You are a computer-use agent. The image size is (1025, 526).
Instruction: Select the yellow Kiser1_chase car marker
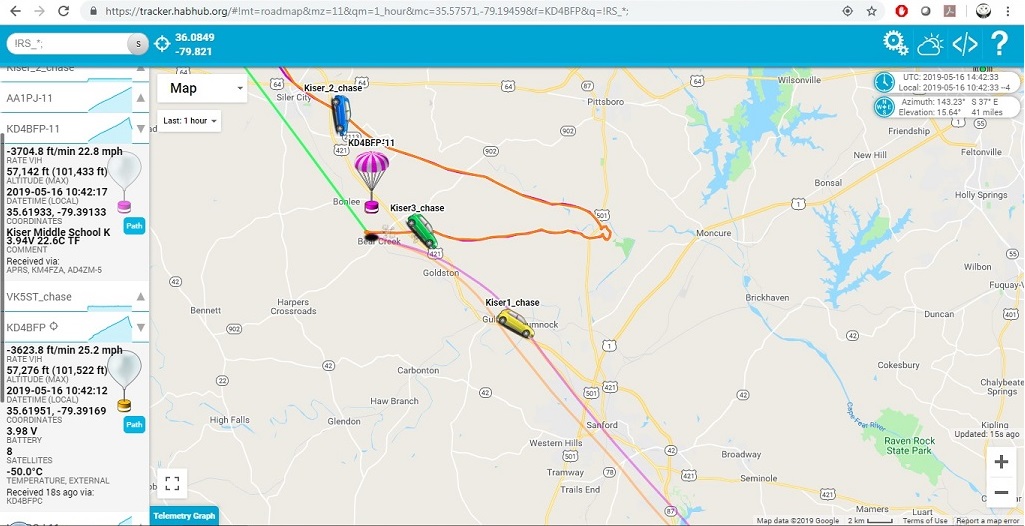click(x=515, y=323)
